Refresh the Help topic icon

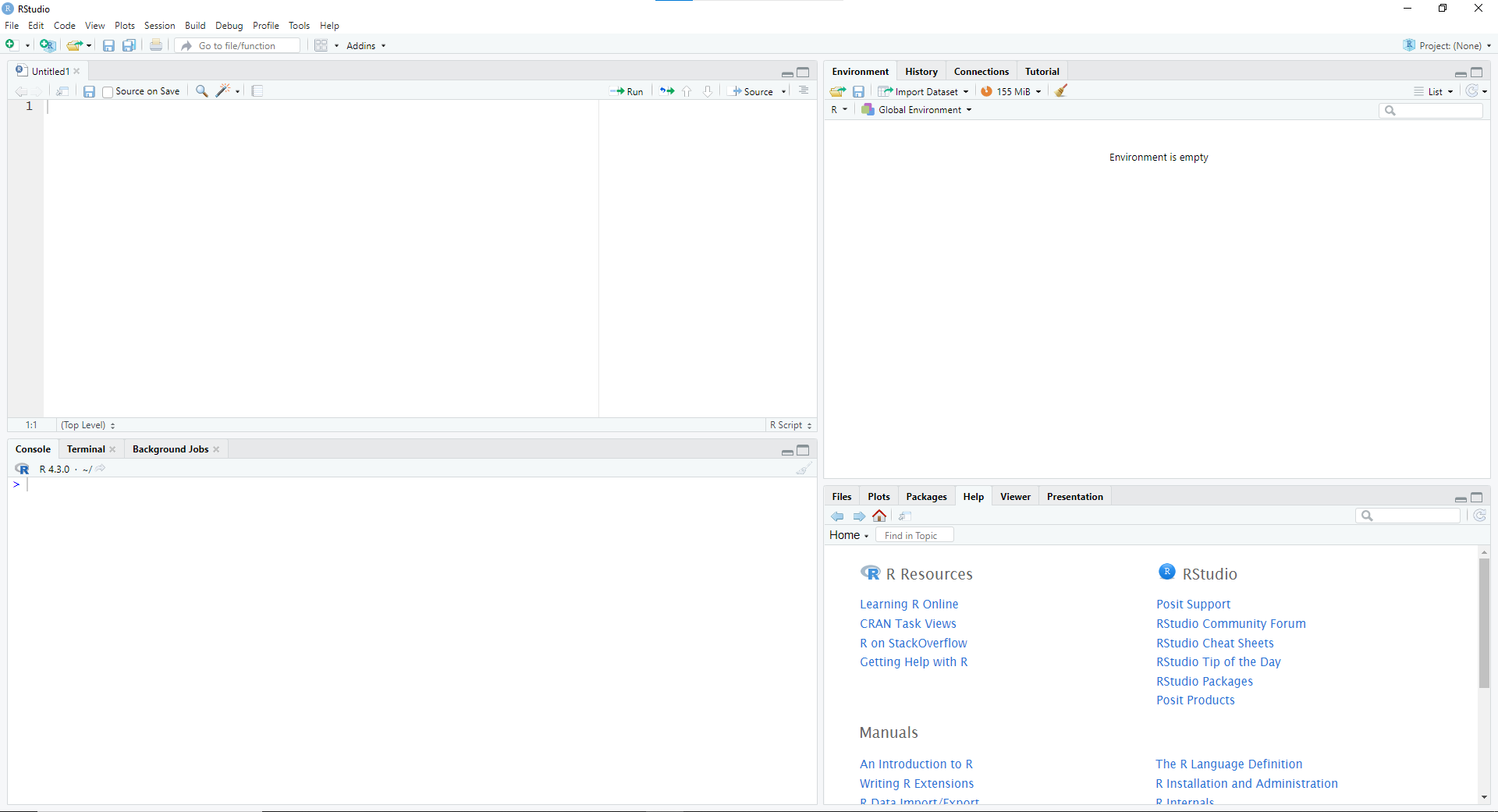tap(1479, 516)
